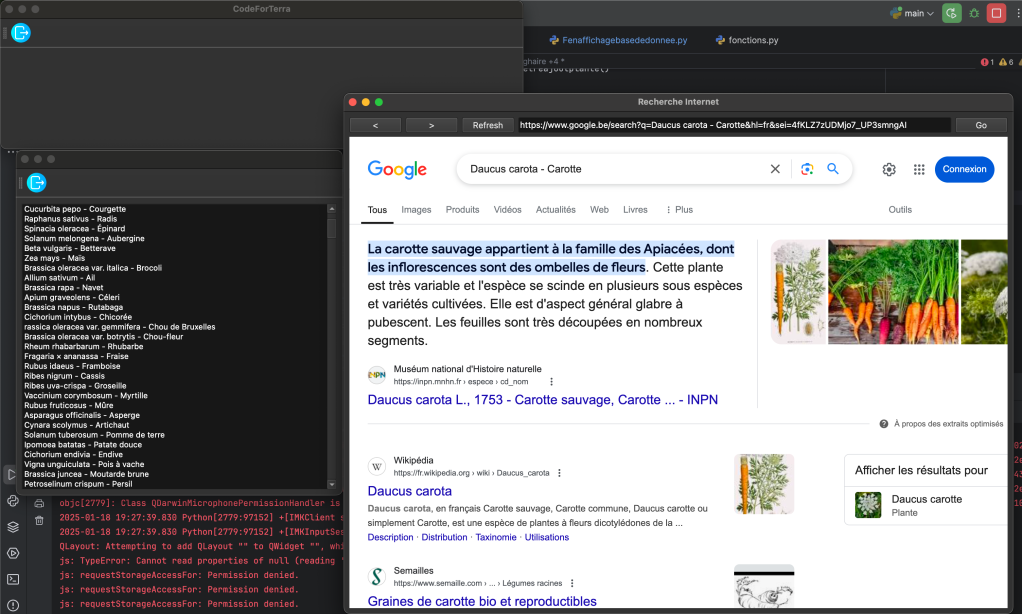Go forward with the > button
The width and height of the screenshot is (1022, 614).
point(431,125)
